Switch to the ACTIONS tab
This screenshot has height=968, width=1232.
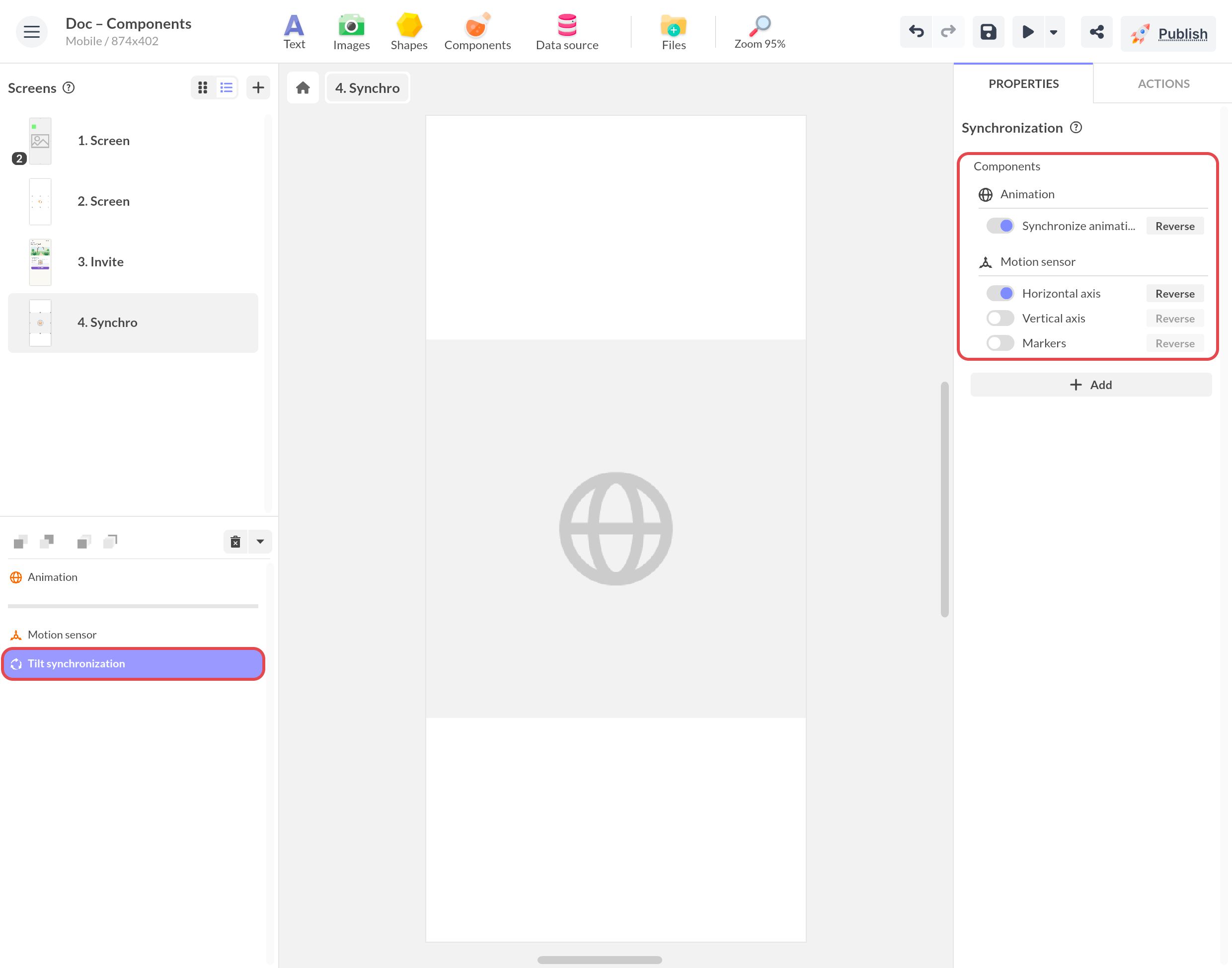click(1163, 83)
